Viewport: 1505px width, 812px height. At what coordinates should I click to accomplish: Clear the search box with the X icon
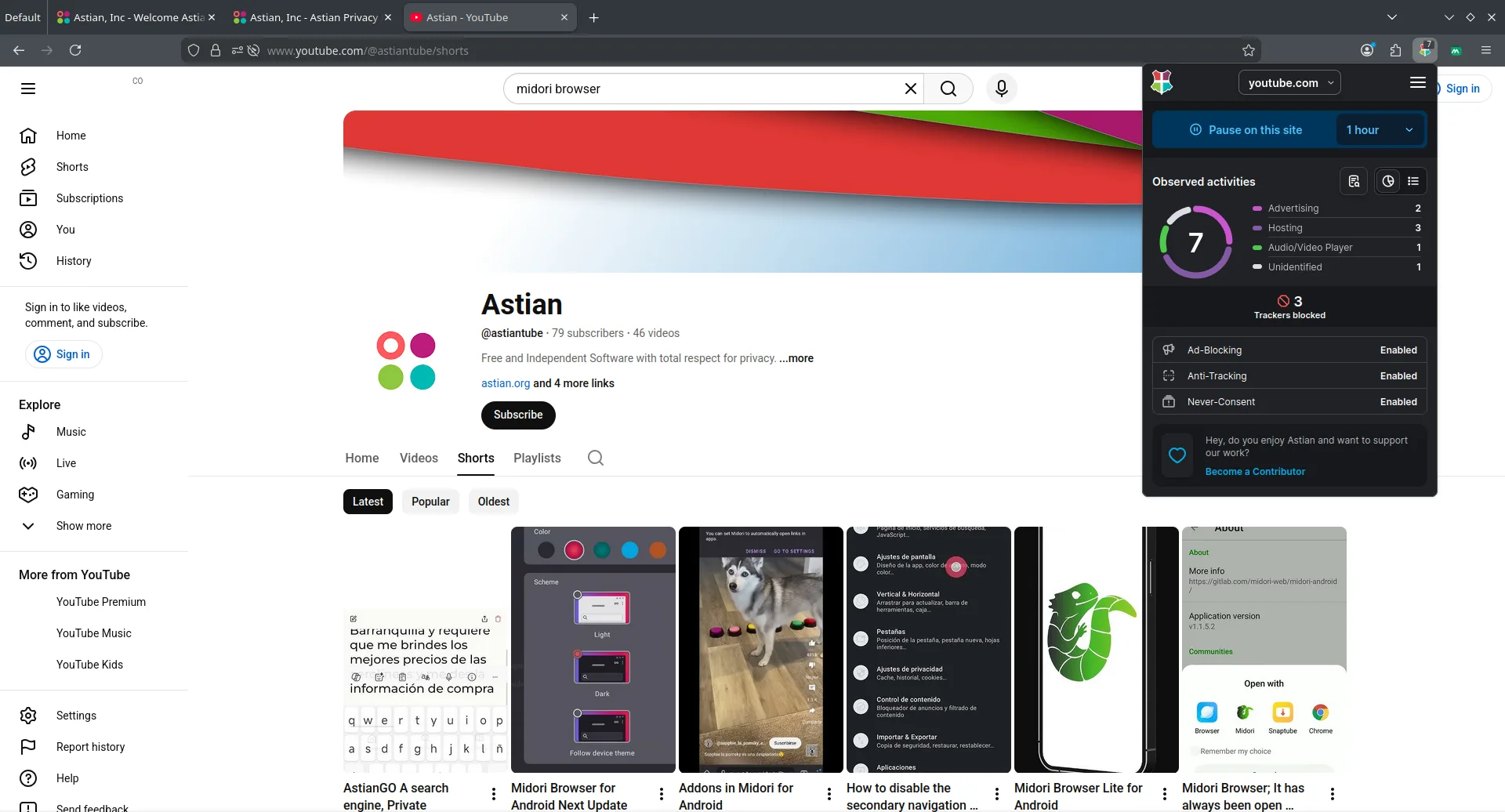(x=910, y=89)
